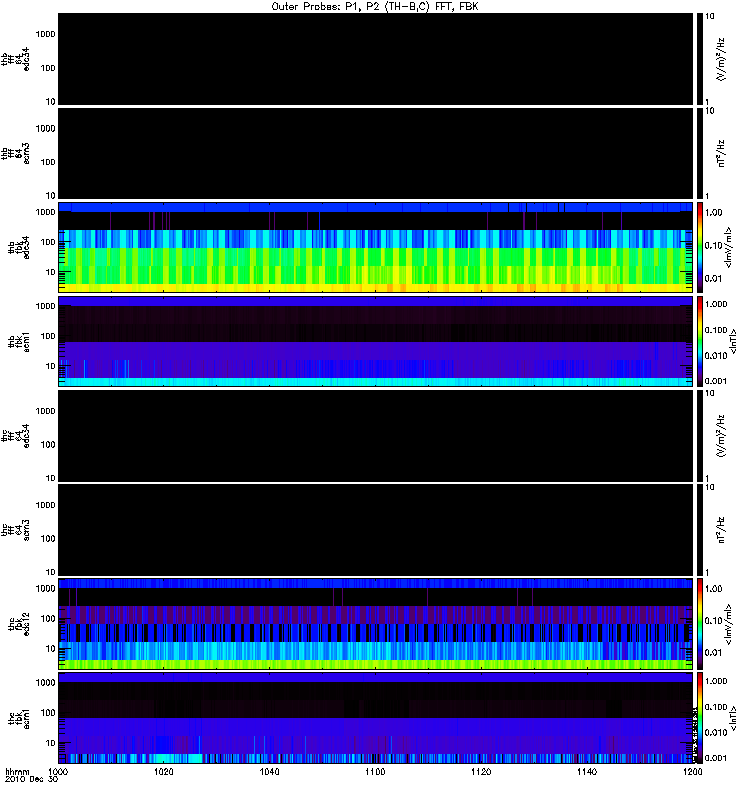This screenshot has height=800, width=750.
Task: Click the time axis label 1040
Action: [269, 772]
